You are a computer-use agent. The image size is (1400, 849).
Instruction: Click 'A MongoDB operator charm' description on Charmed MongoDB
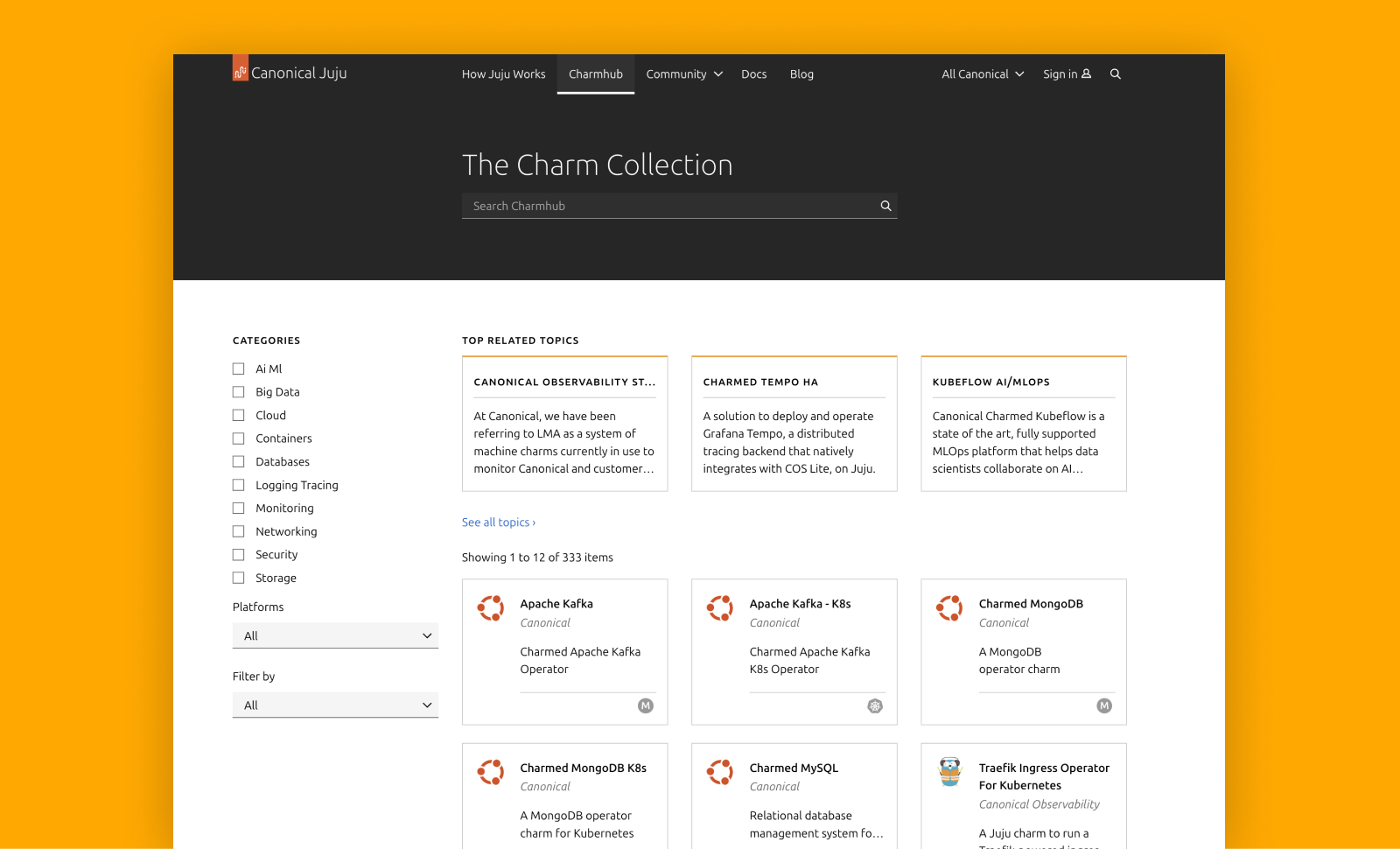click(x=1019, y=661)
